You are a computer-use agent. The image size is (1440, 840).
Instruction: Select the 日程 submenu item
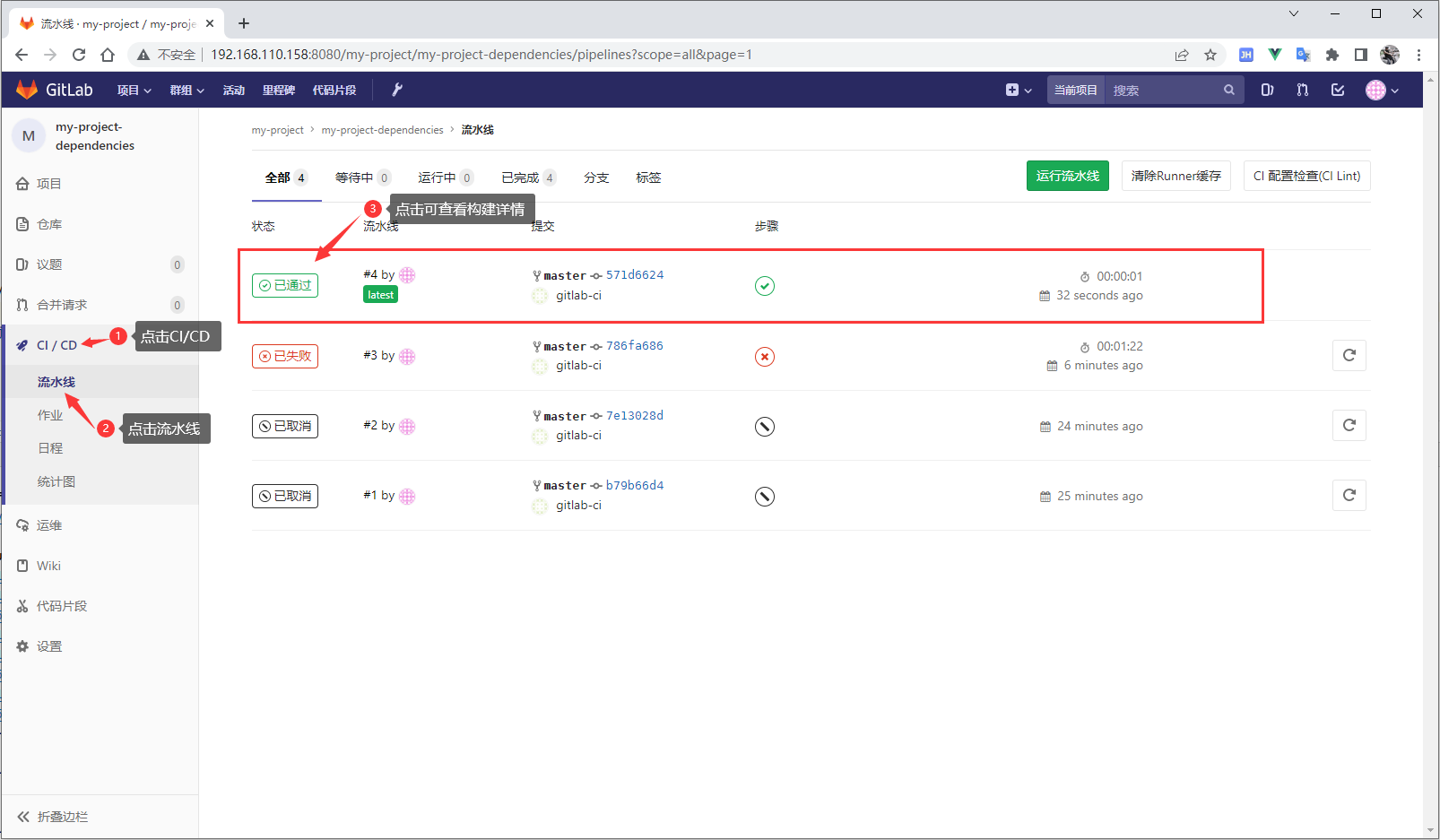pos(50,448)
